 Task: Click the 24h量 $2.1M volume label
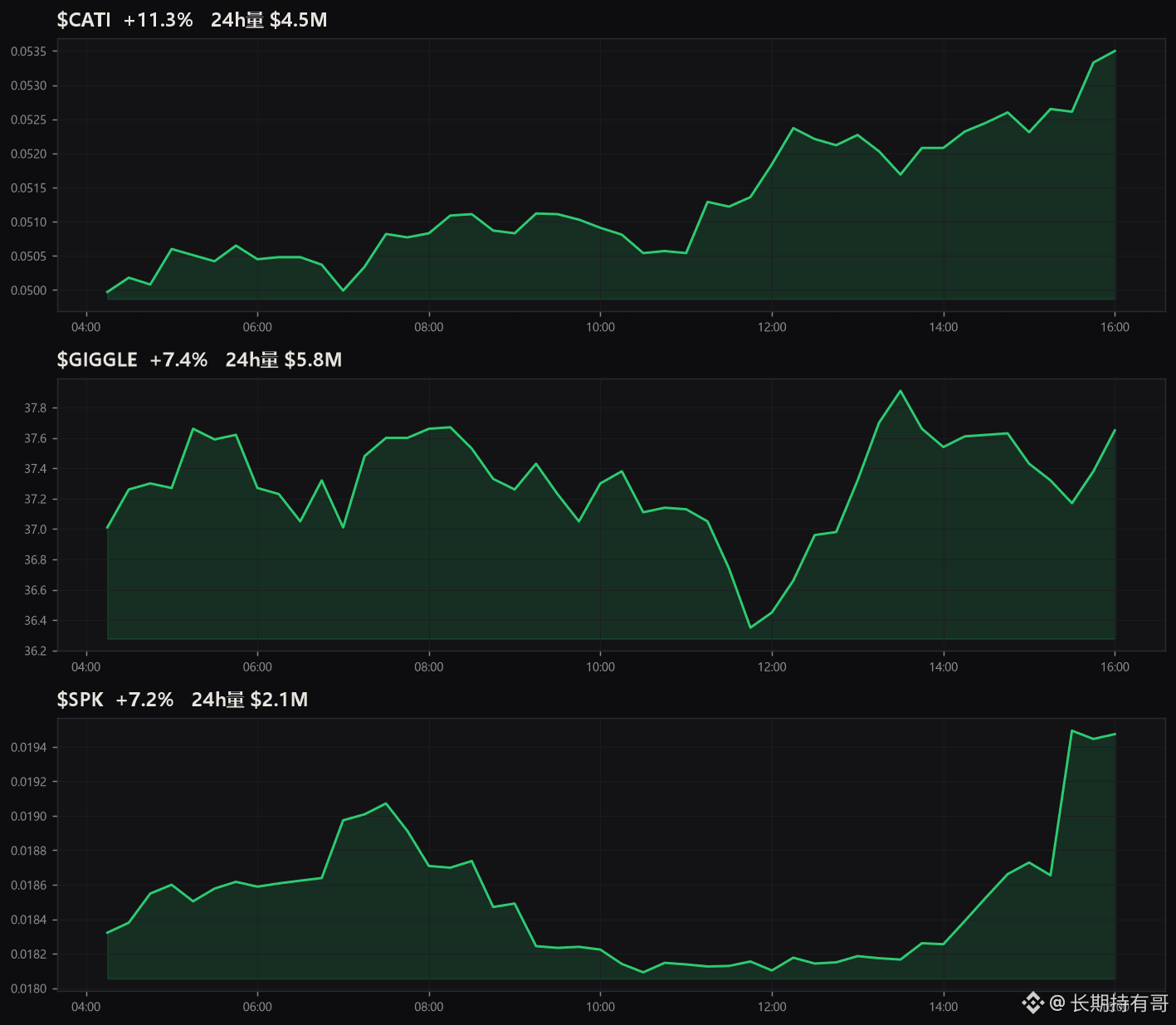coord(250,700)
